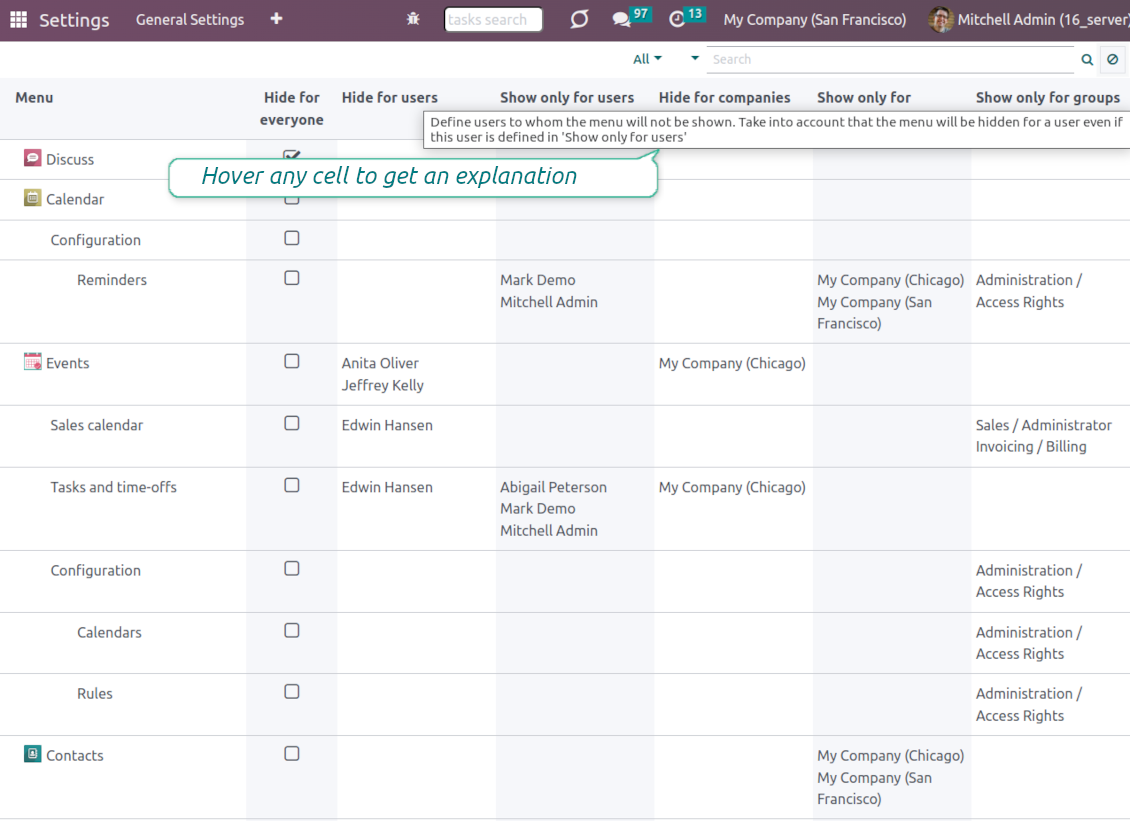Image resolution: width=1130 pixels, height=821 pixels.
Task: Click the Settings app title
Action: click(74, 19)
